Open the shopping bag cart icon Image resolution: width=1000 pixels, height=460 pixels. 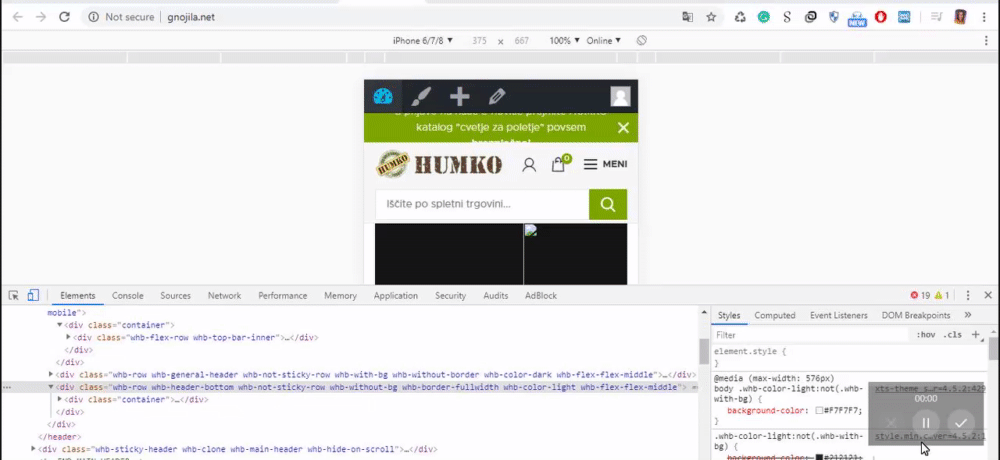pos(561,164)
